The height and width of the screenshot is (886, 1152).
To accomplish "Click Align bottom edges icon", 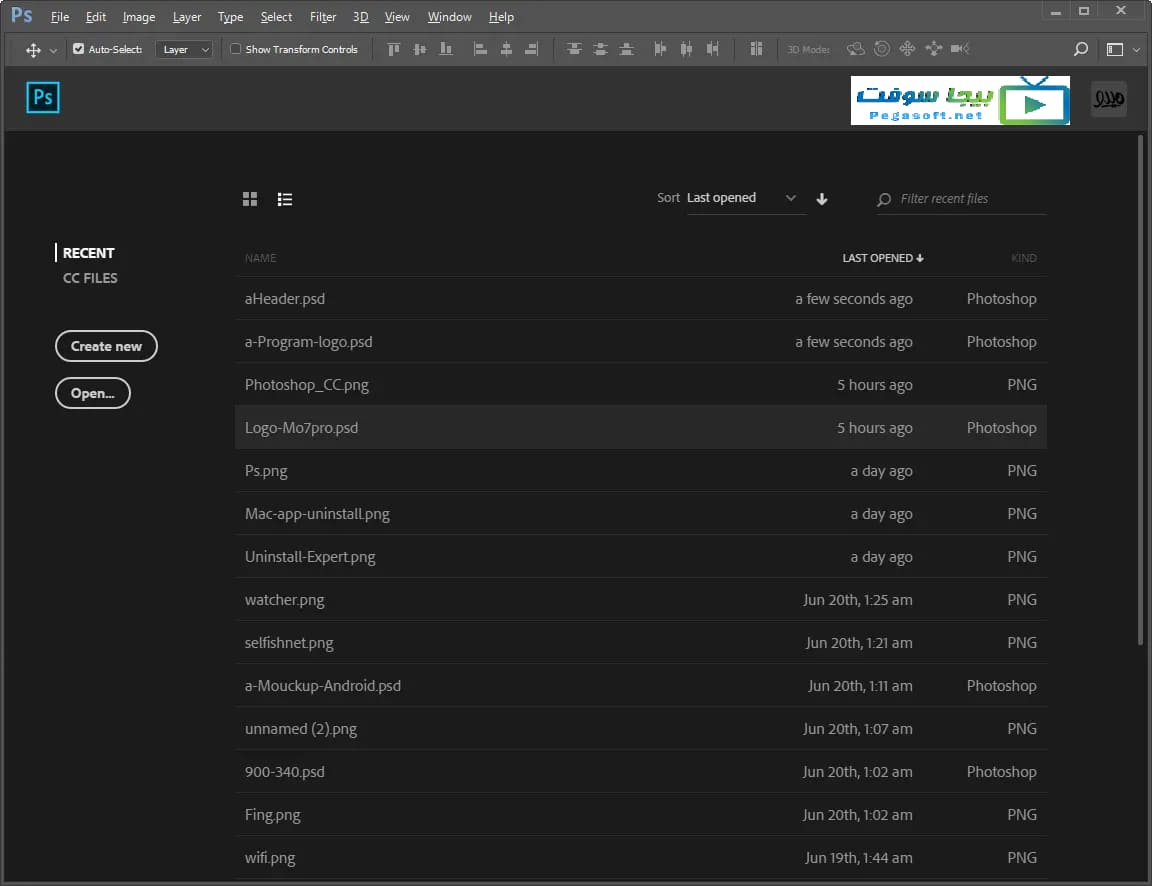I will point(446,49).
